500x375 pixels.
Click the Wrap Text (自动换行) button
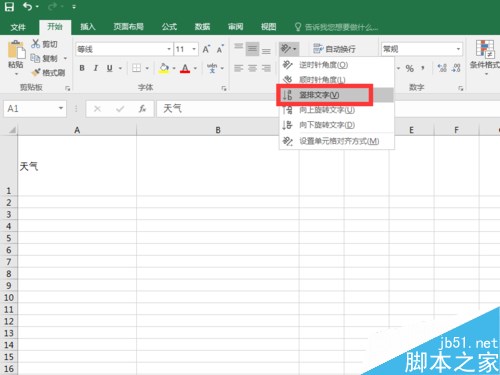334,49
